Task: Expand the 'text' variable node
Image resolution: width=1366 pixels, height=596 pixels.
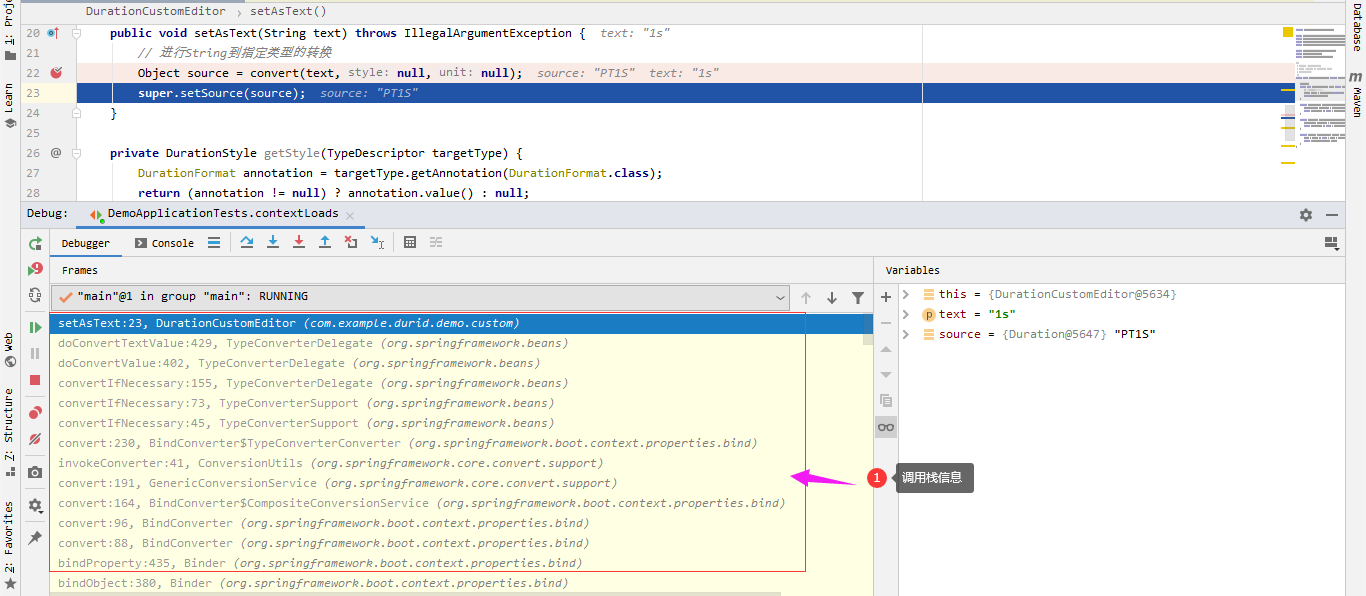Action: coord(906,314)
